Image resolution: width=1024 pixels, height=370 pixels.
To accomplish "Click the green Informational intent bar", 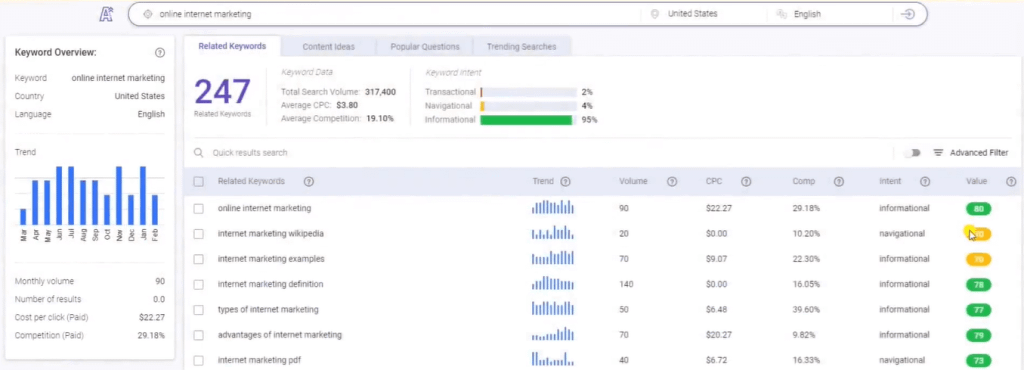I will (526, 120).
